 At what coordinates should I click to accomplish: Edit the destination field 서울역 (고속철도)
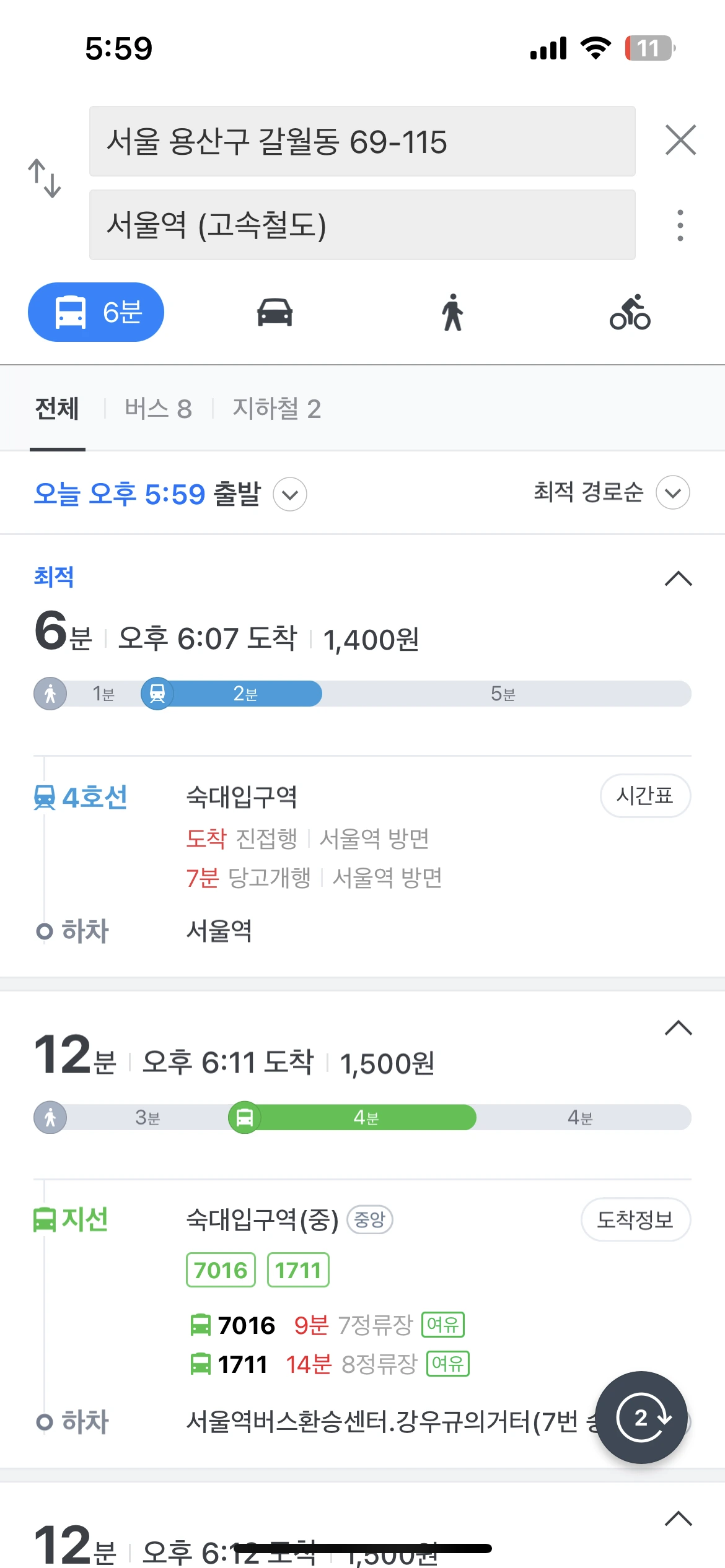click(362, 225)
